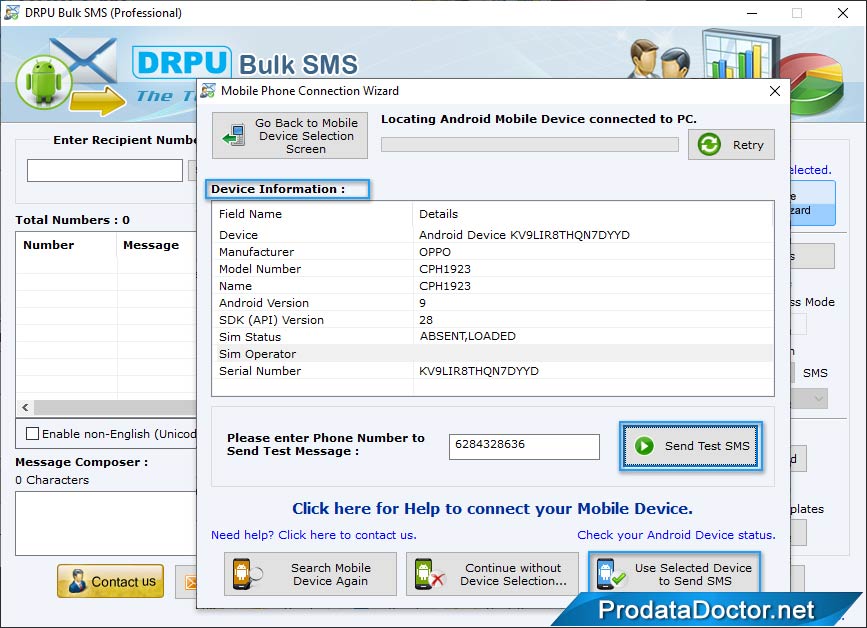The image size is (867, 628).
Task: Click the phone with green checkmark icon
Action: pyautogui.click(x=610, y=574)
